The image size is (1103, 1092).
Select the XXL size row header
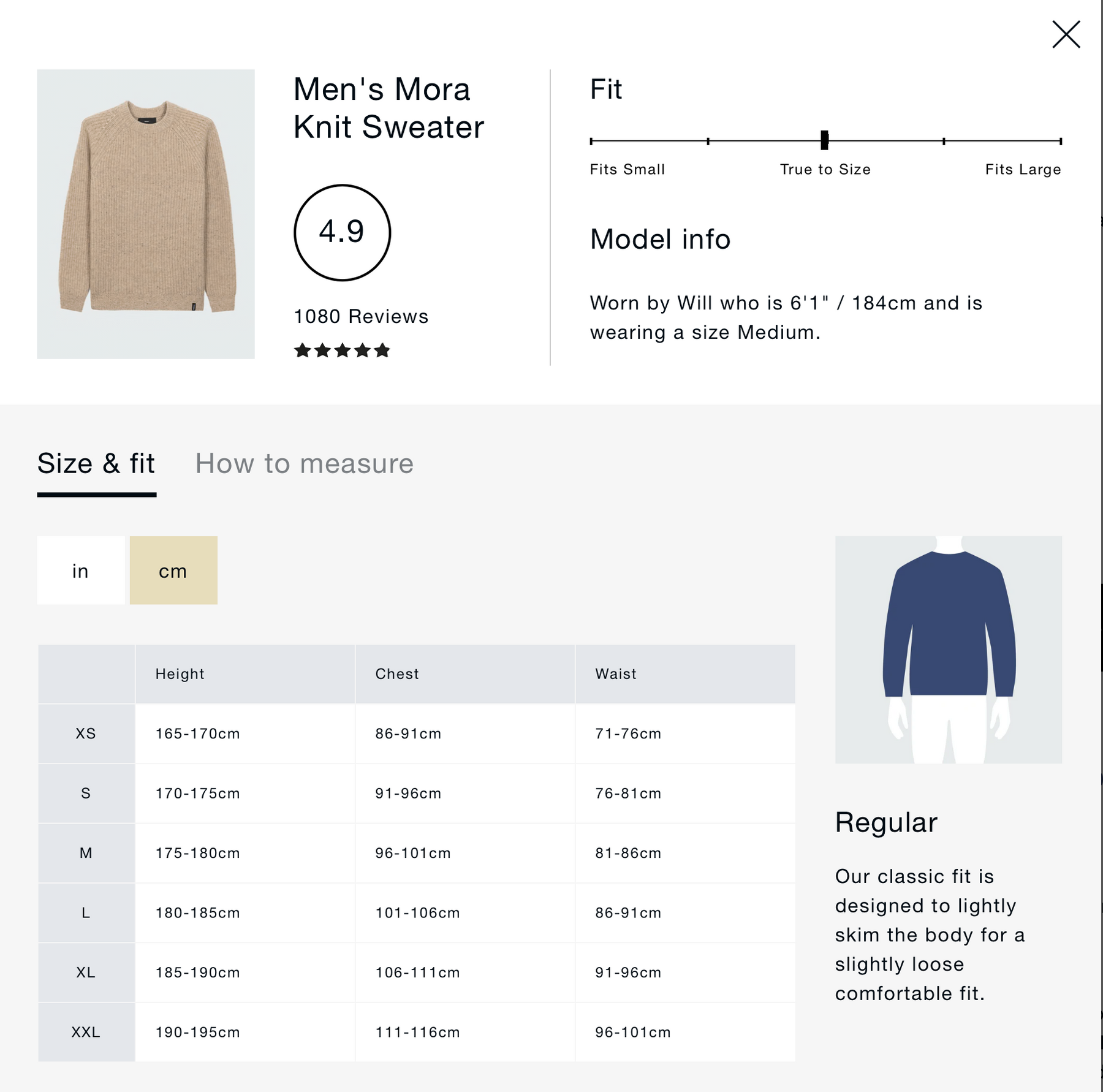point(86,1032)
